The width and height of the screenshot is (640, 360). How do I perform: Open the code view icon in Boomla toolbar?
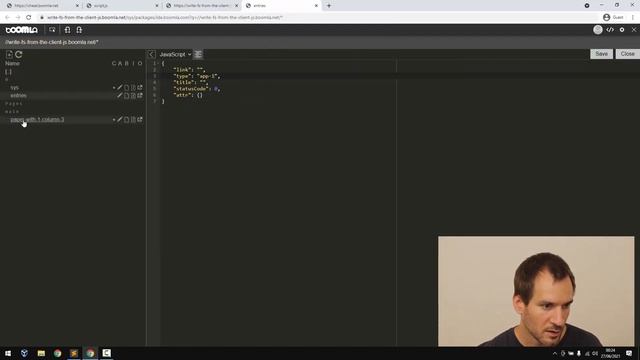point(610,30)
